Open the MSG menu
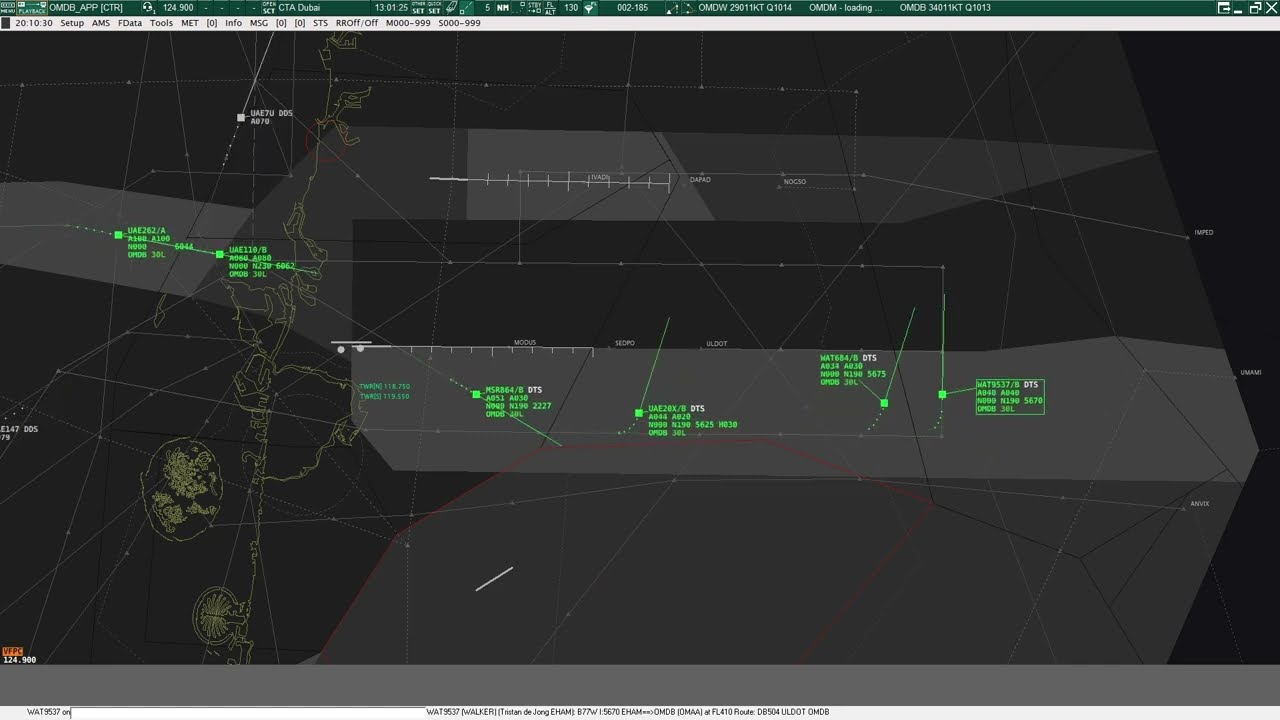The width and height of the screenshot is (1280, 720). click(259, 22)
